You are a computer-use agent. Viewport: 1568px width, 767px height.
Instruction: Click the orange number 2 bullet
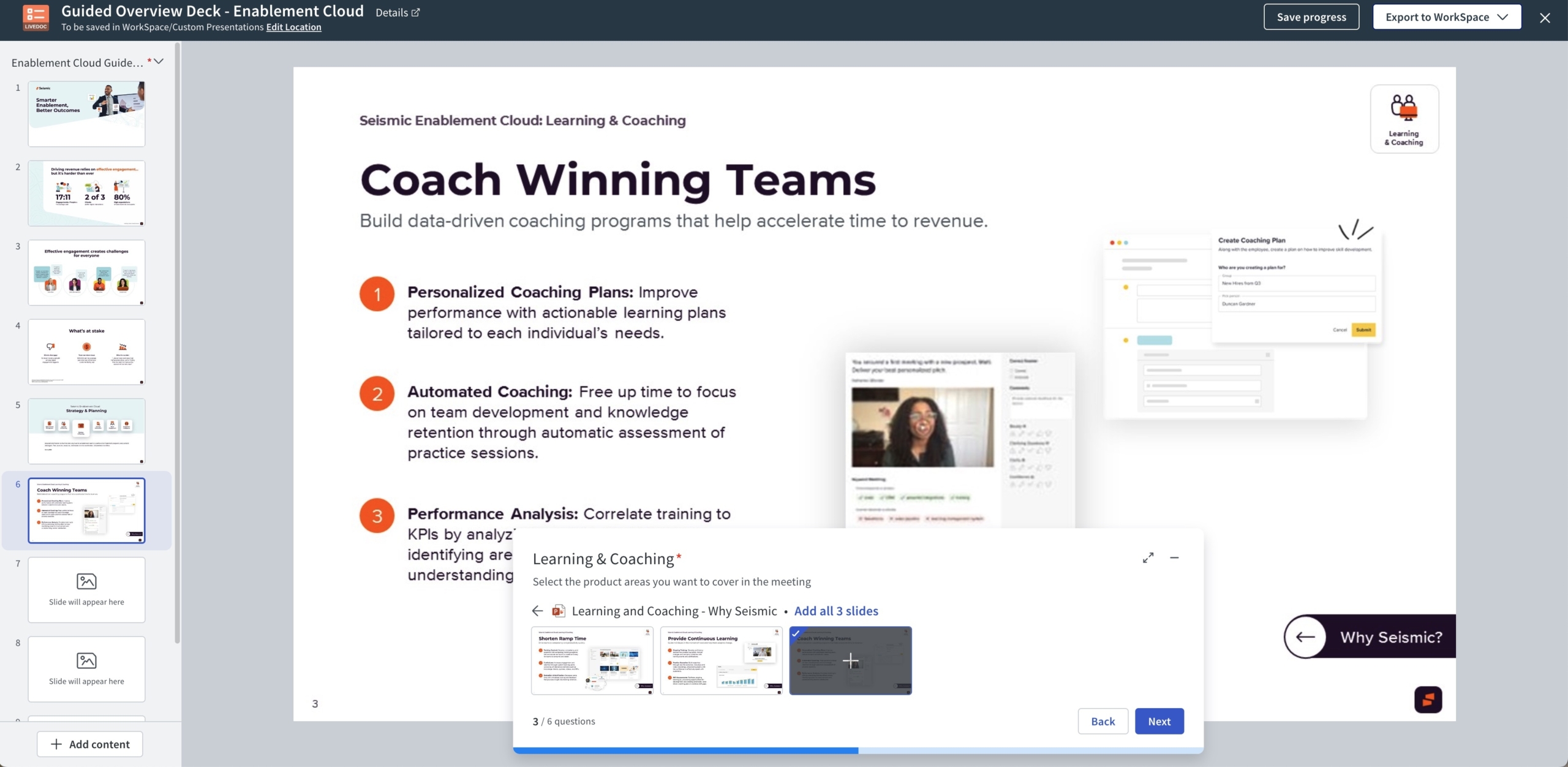[x=377, y=393]
